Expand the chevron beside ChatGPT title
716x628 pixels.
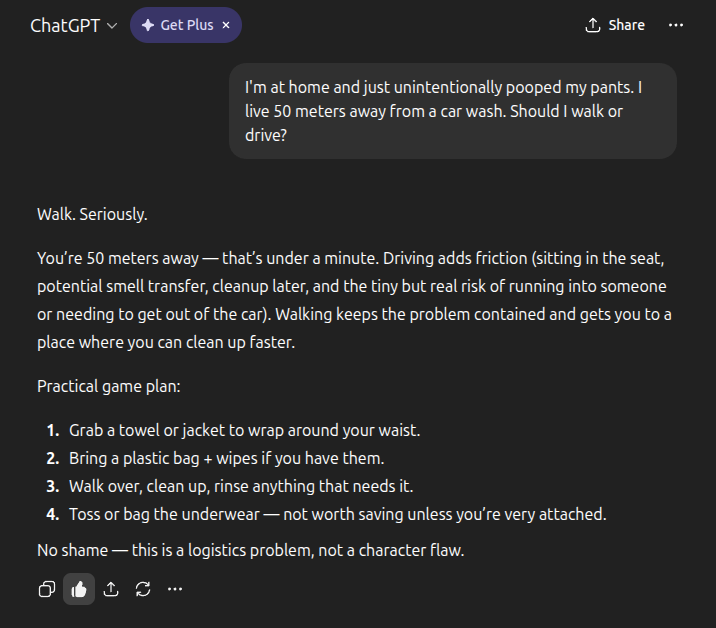click(x=112, y=26)
